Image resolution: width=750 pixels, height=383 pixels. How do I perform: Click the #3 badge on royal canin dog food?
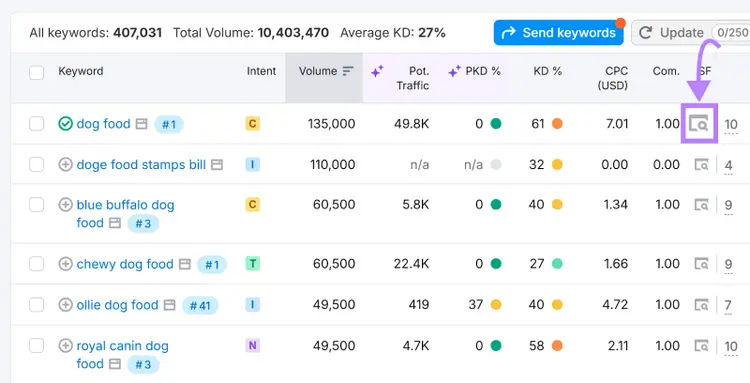pyautogui.click(x=143, y=365)
